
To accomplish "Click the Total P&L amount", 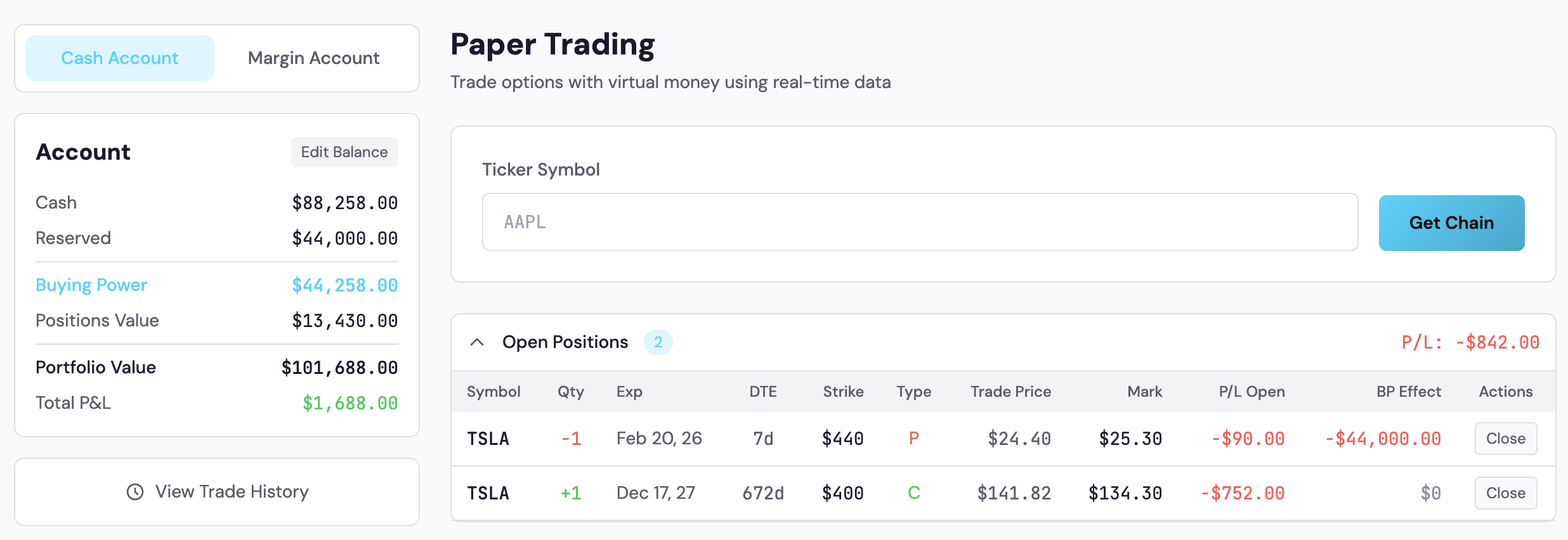I will (x=350, y=402).
